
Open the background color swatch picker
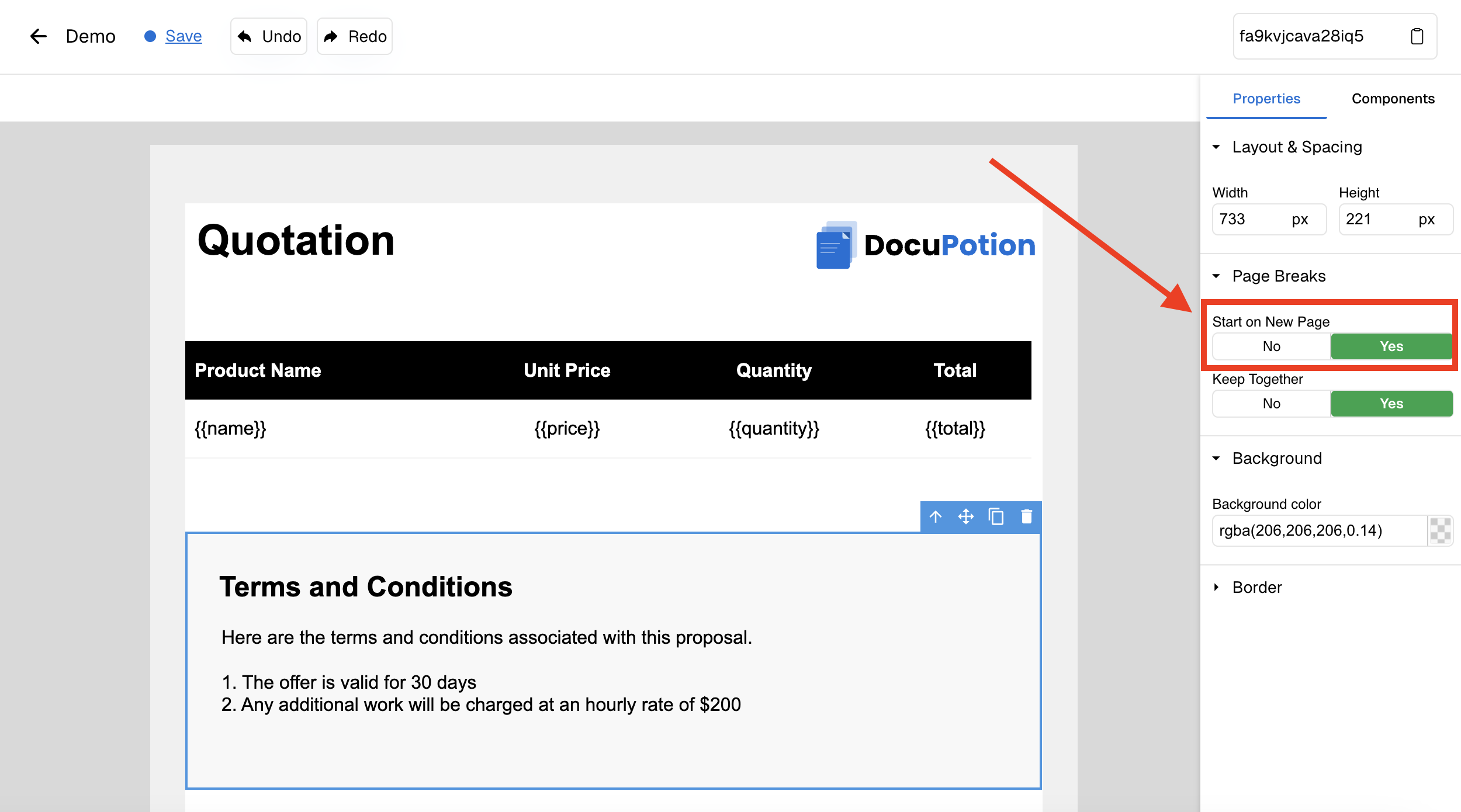(x=1440, y=530)
